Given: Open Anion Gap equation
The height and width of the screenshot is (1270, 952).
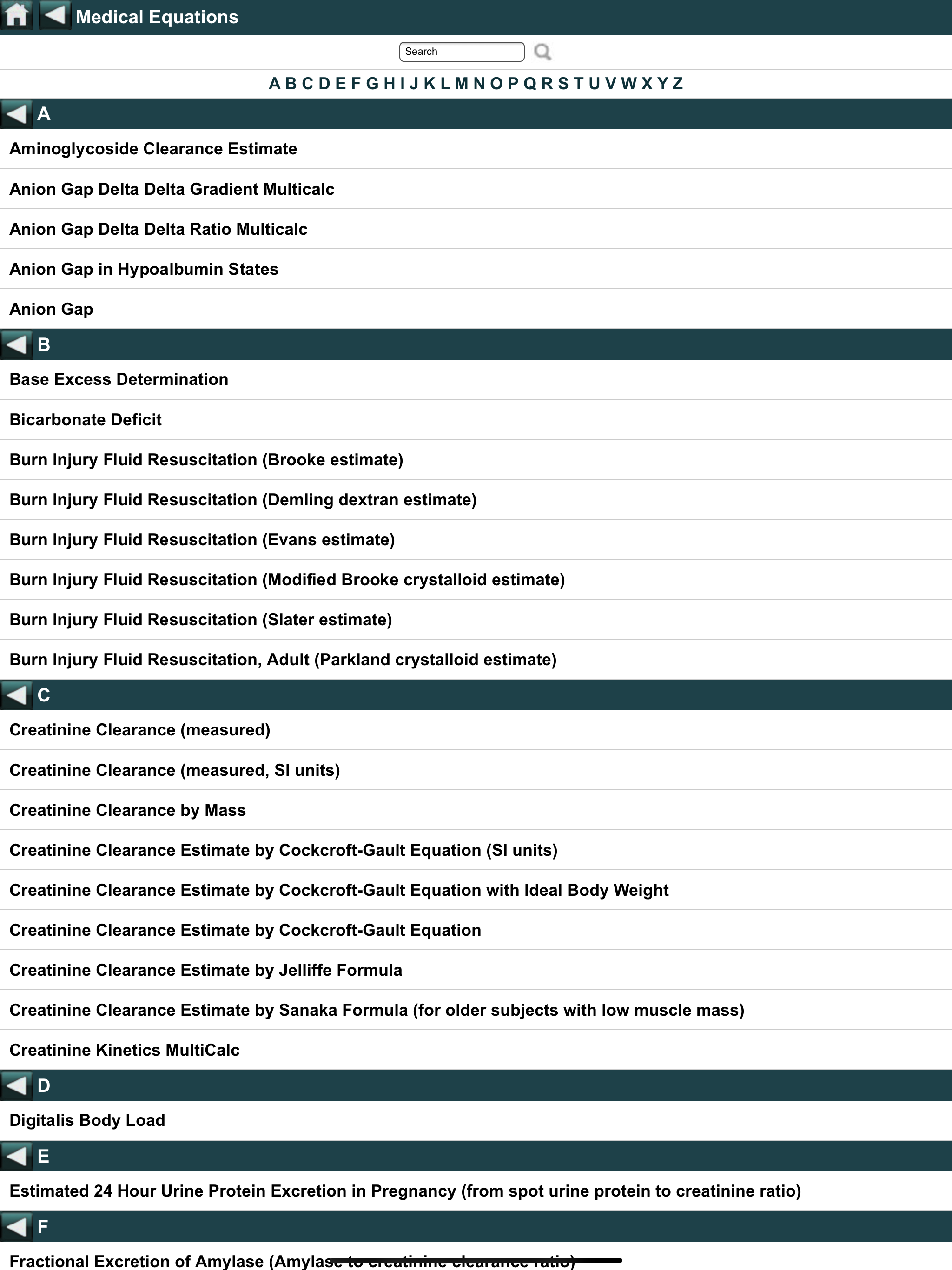Looking at the screenshot, I should pyautogui.click(x=51, y=309).
